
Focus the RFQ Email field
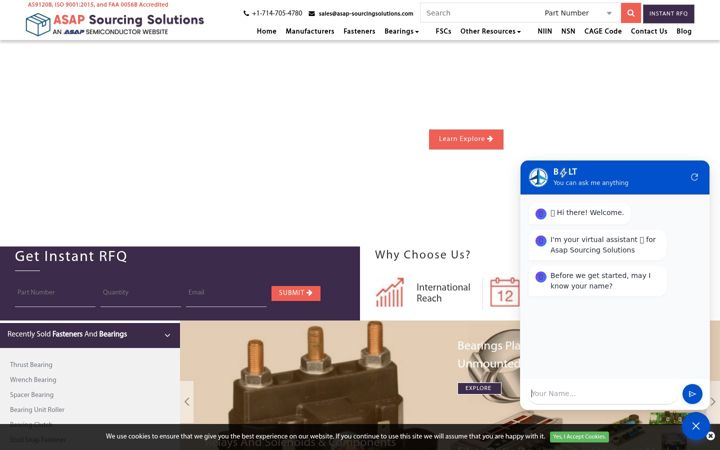[x=226, y=293]
